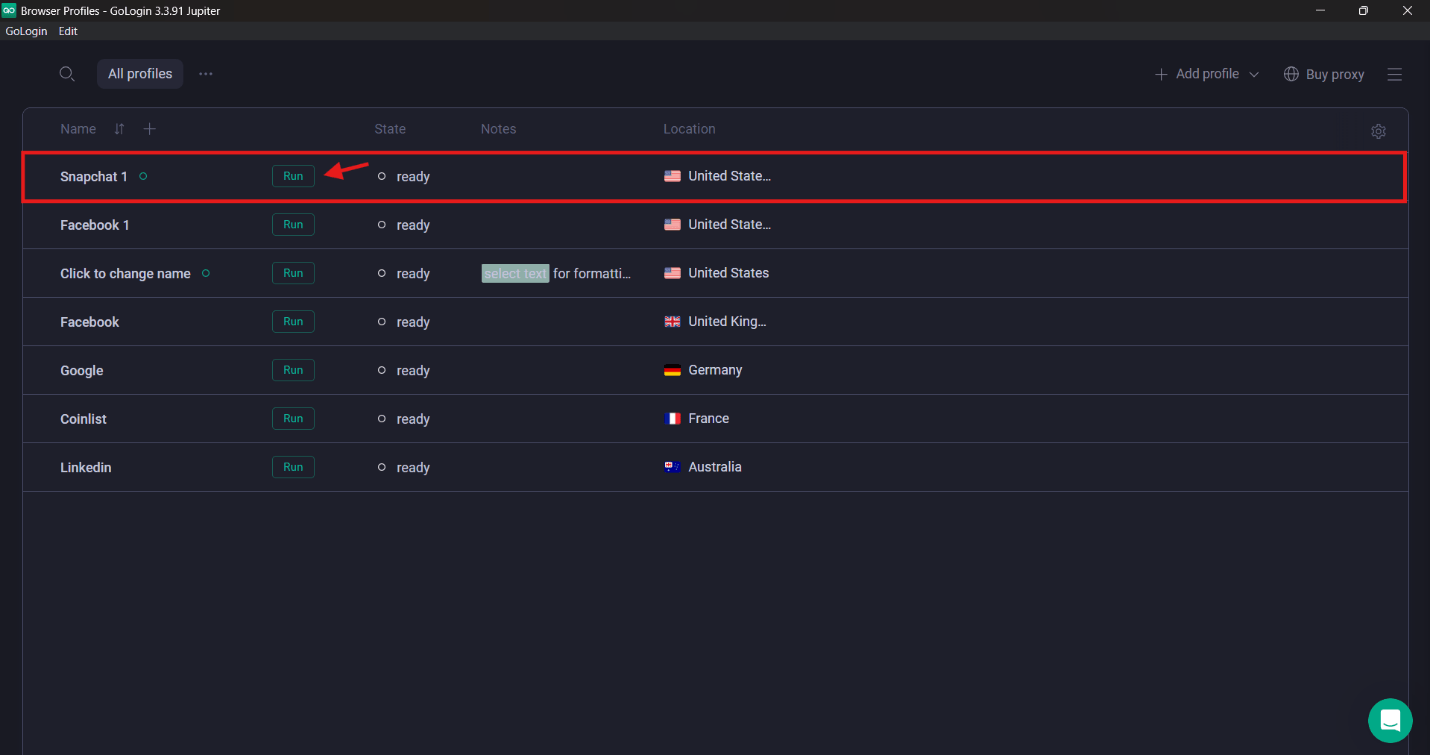Click the plus icon beside Name header
The height and width of the screenshot is (755, 1430).
click(x=150, y=129)
